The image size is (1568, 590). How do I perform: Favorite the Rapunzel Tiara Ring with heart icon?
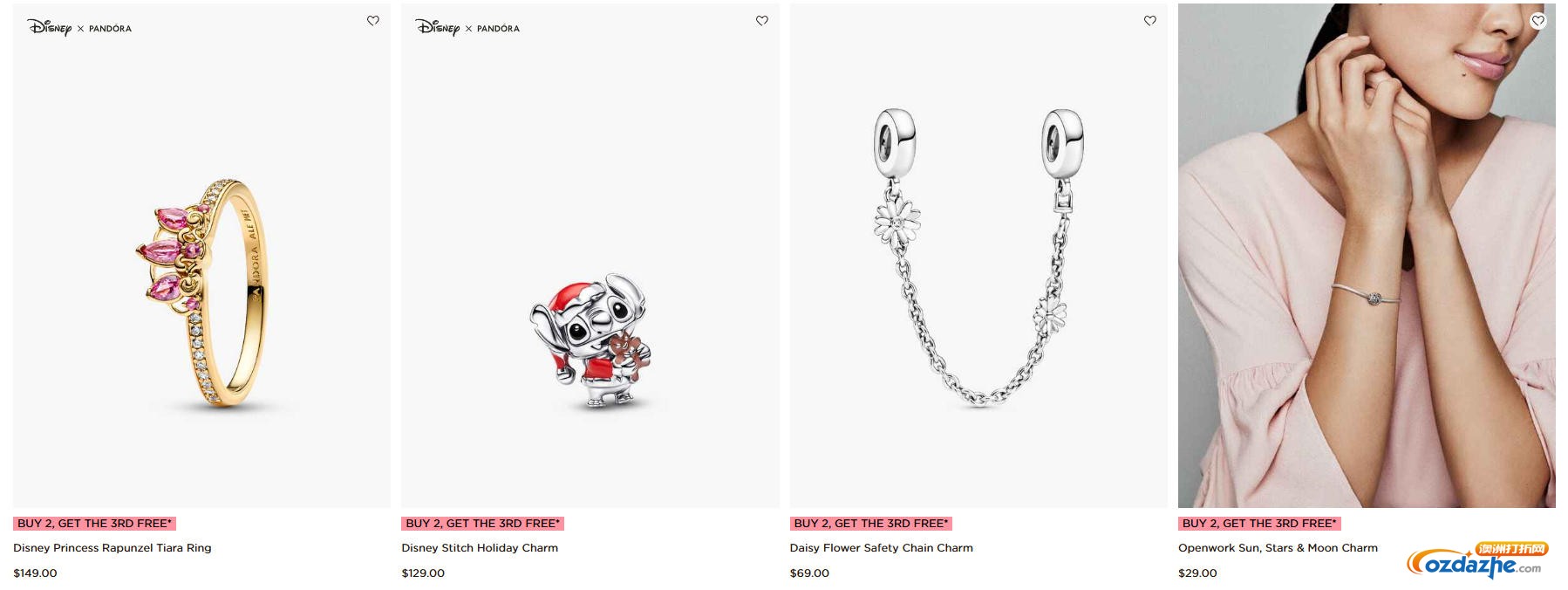tap(373, 21)
